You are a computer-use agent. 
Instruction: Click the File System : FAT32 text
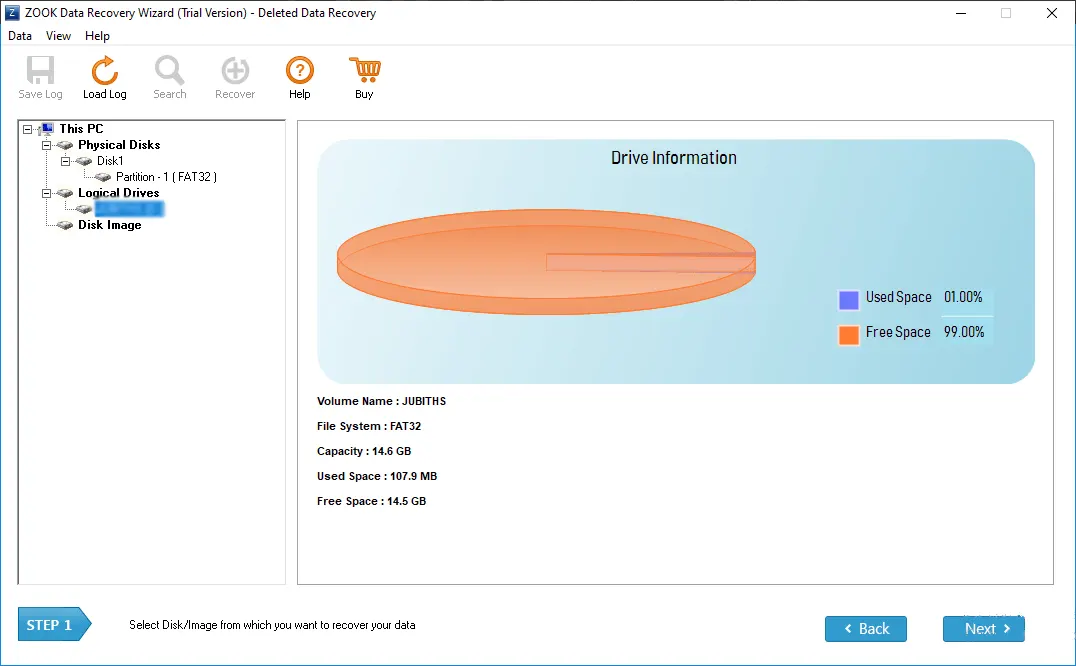coord(369,427)
